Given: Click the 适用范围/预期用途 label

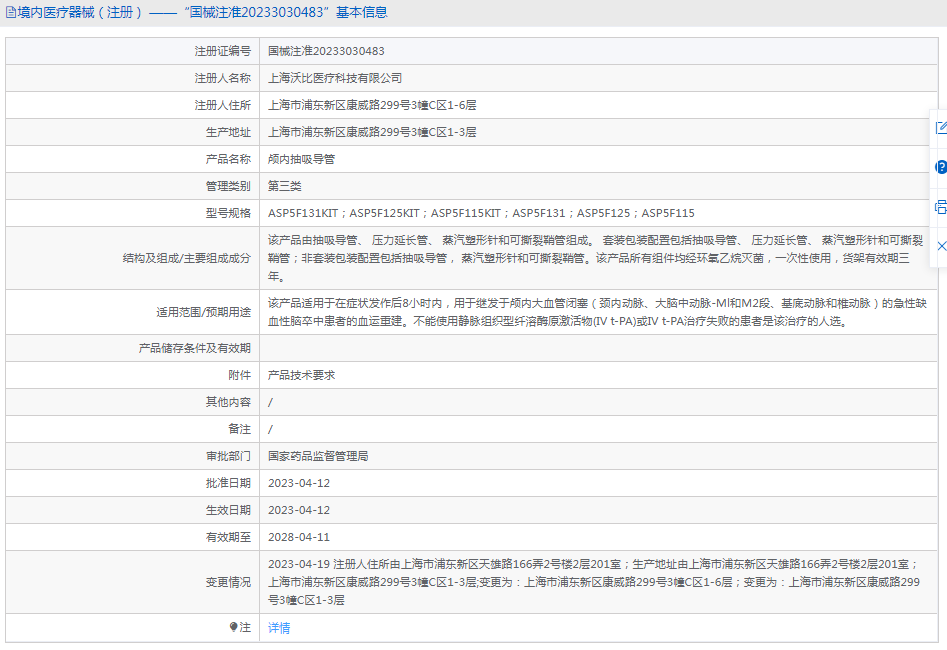Looking at the screenshot, I should [x=204, y=312].
